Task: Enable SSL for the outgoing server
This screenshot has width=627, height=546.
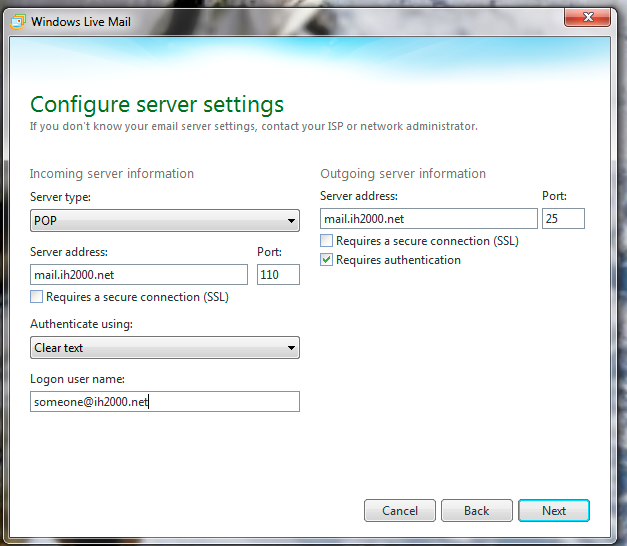Action: tap(327, 241)
